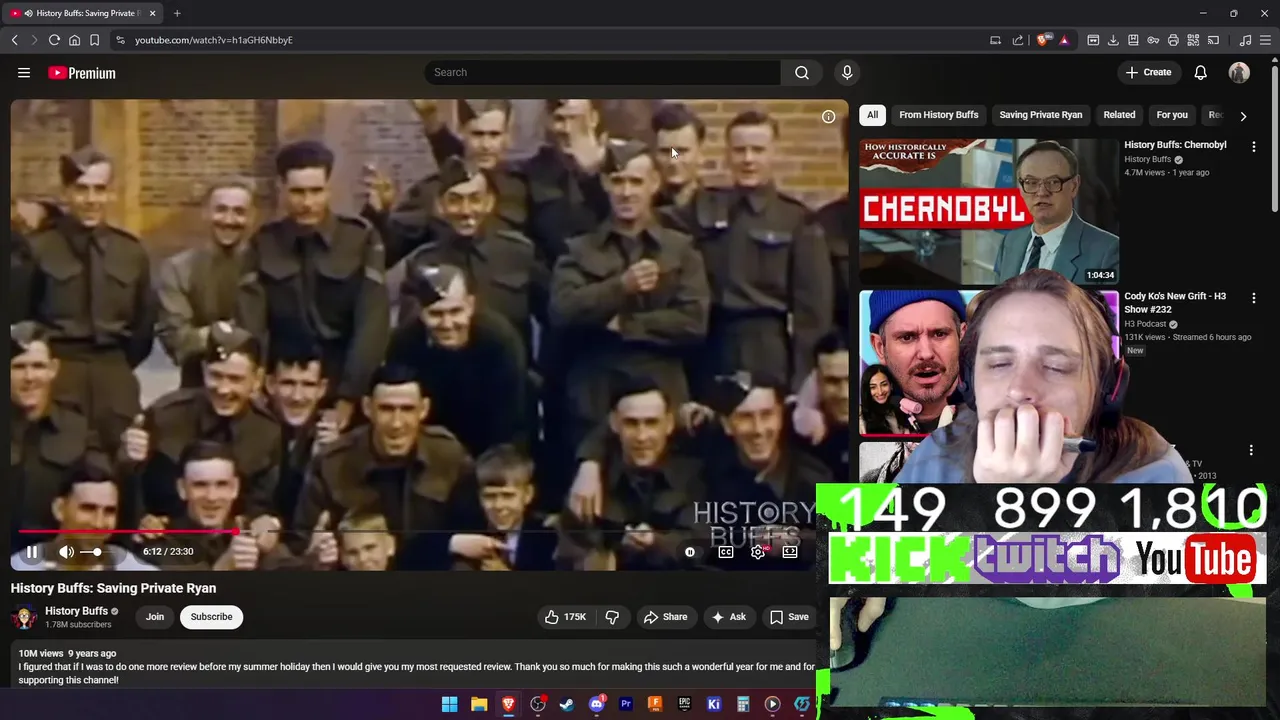Switch to theater mode

[790, 552]
